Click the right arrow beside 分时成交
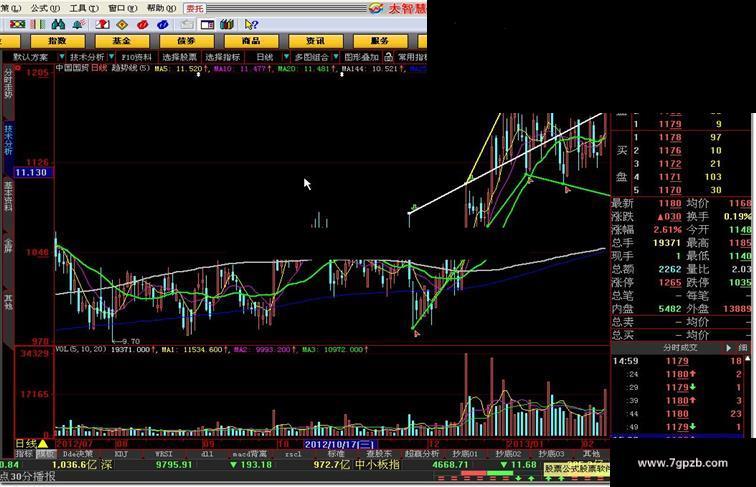Screen dimensions: 756x487 click(x=729, y=348)
